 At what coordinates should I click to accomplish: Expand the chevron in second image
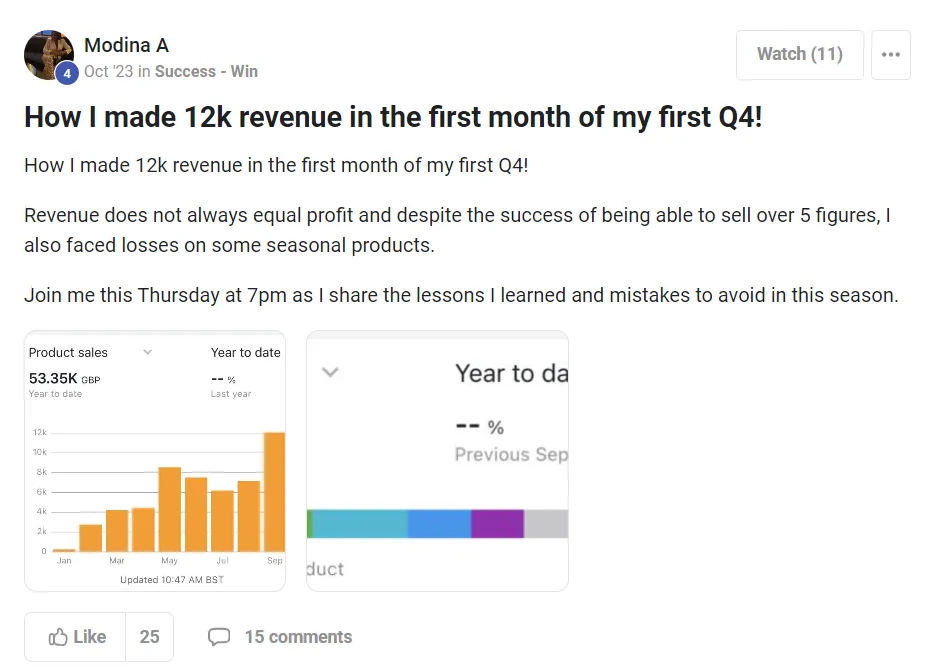331,372
